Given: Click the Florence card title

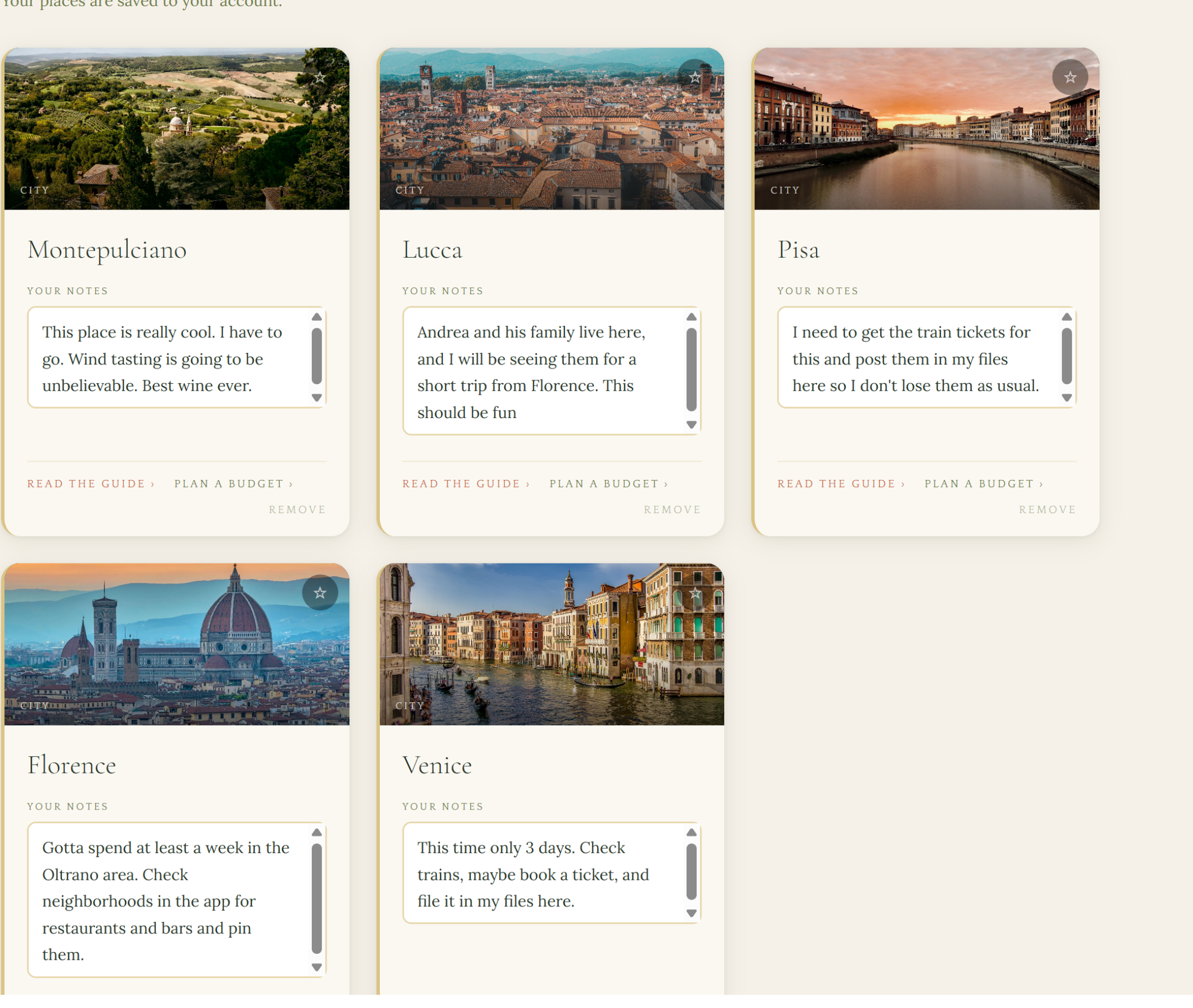Looking at the screenshot, I should click(x=71, y=765).
